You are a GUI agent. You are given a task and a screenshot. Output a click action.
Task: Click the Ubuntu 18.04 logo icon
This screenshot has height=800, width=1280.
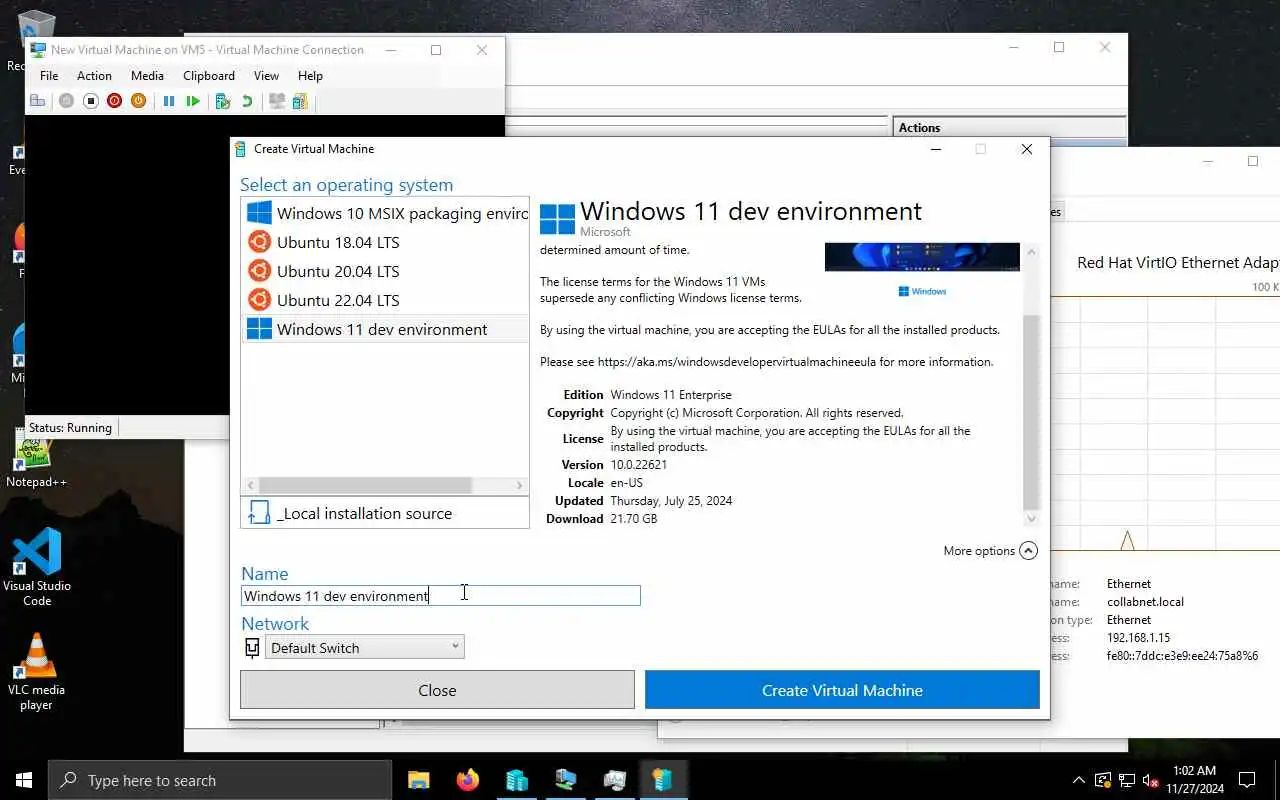point(259,242)
